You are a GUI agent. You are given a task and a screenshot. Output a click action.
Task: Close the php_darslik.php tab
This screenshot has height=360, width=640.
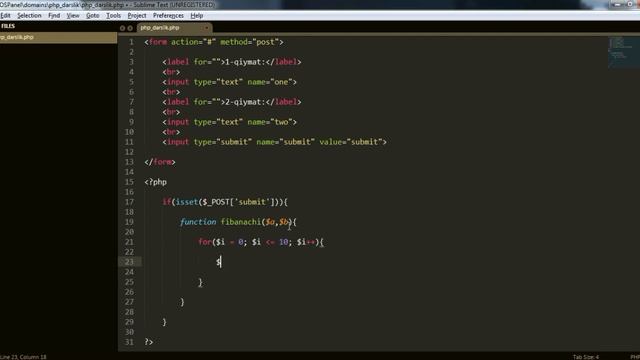[x=207, y=28]
